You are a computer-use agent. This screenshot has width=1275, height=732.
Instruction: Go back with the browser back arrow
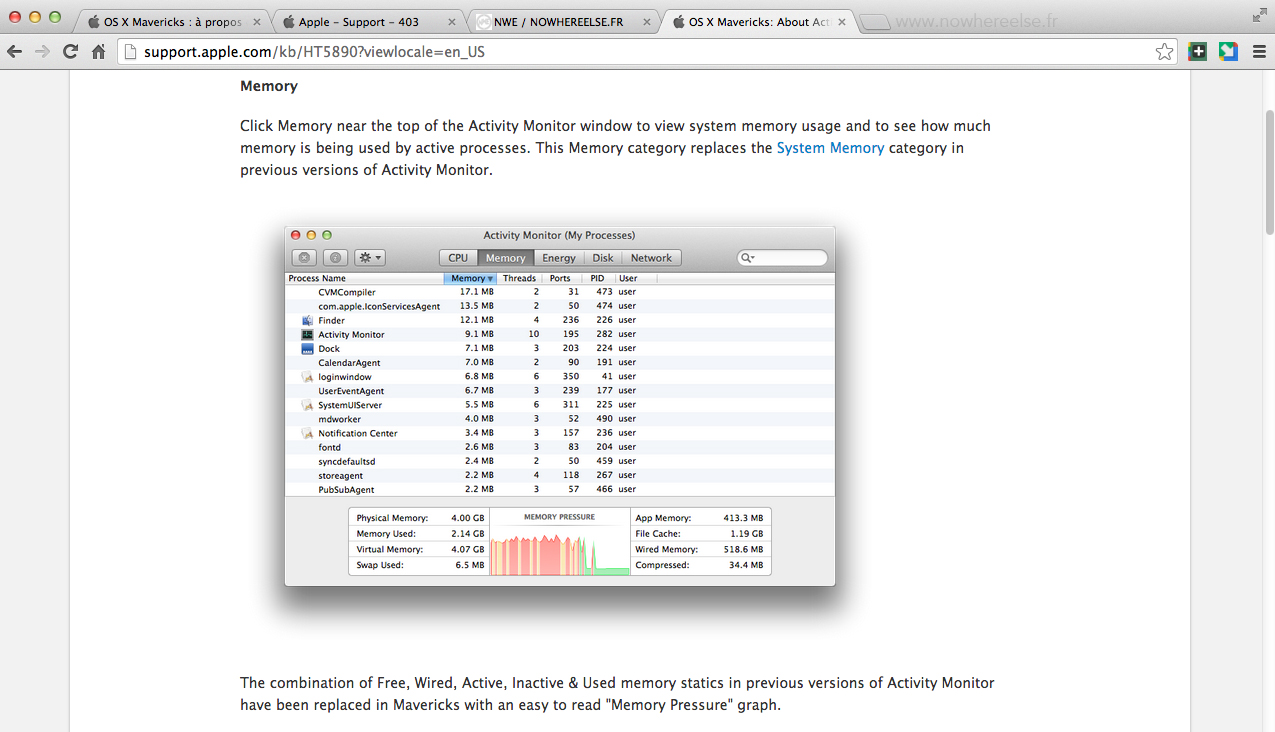[x=15, y=52]
